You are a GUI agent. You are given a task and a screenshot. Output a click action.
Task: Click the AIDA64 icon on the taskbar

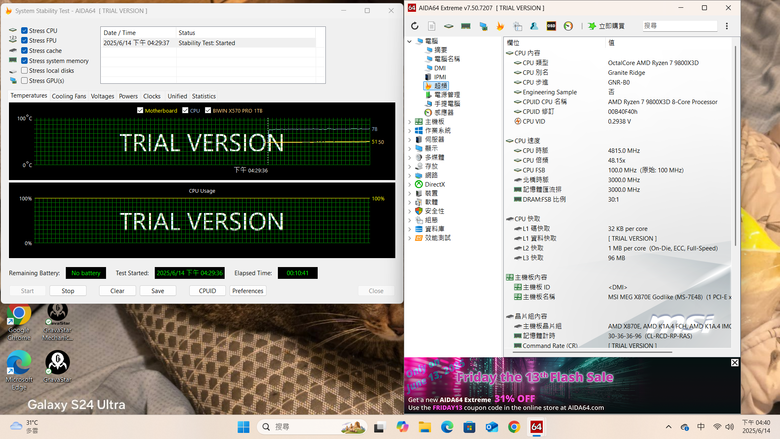click(536, 427)
